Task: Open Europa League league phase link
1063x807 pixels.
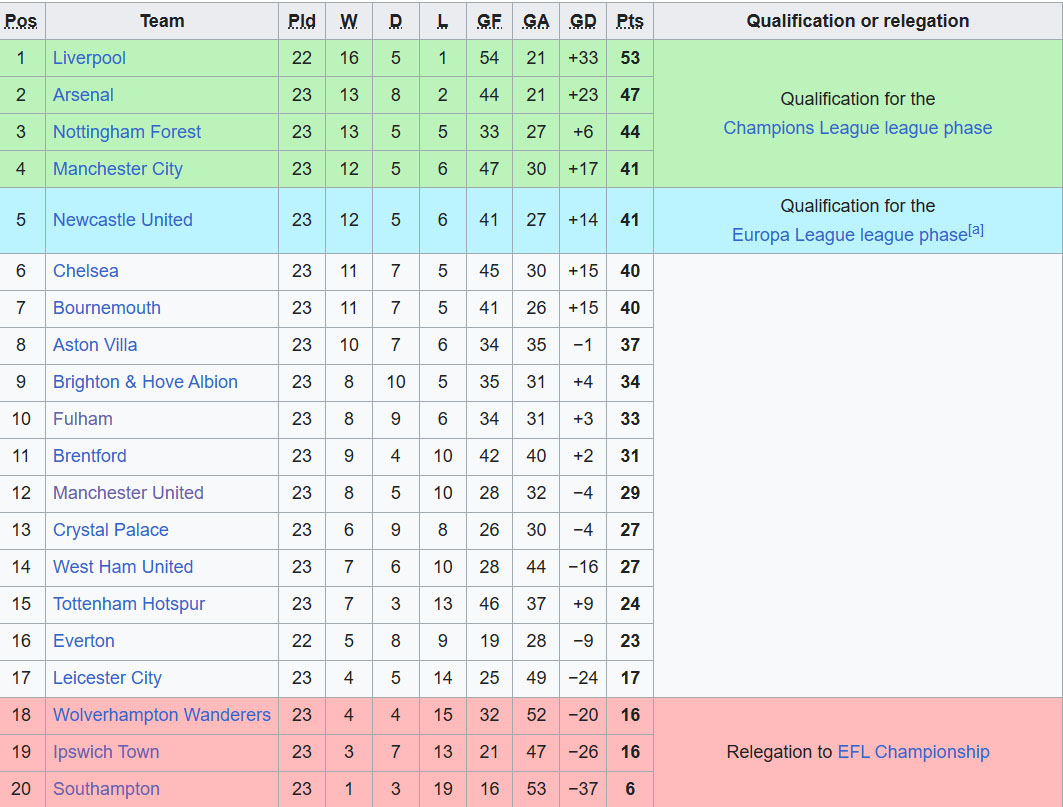Action: pos(849,235)
